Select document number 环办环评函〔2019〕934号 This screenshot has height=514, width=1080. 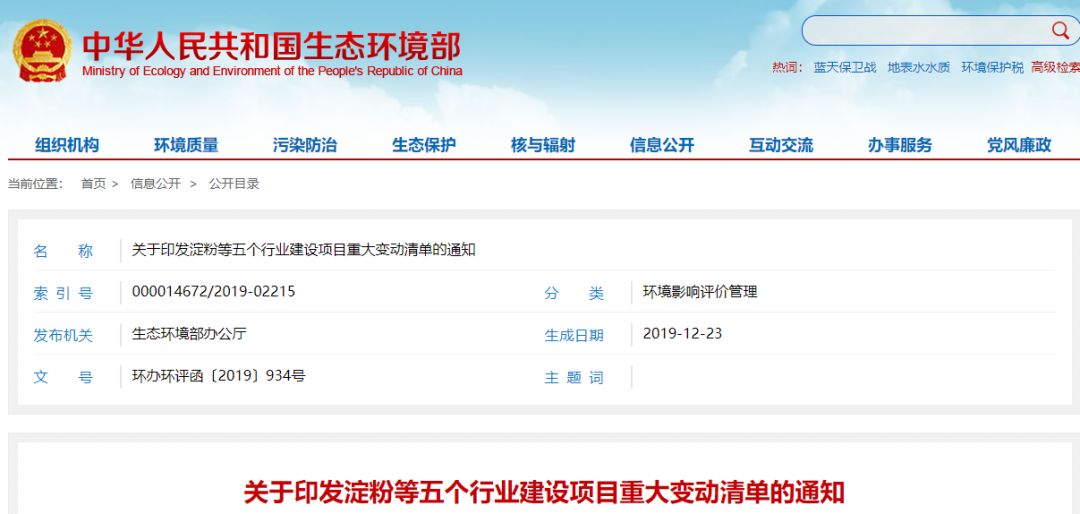(x=218, y=376)
